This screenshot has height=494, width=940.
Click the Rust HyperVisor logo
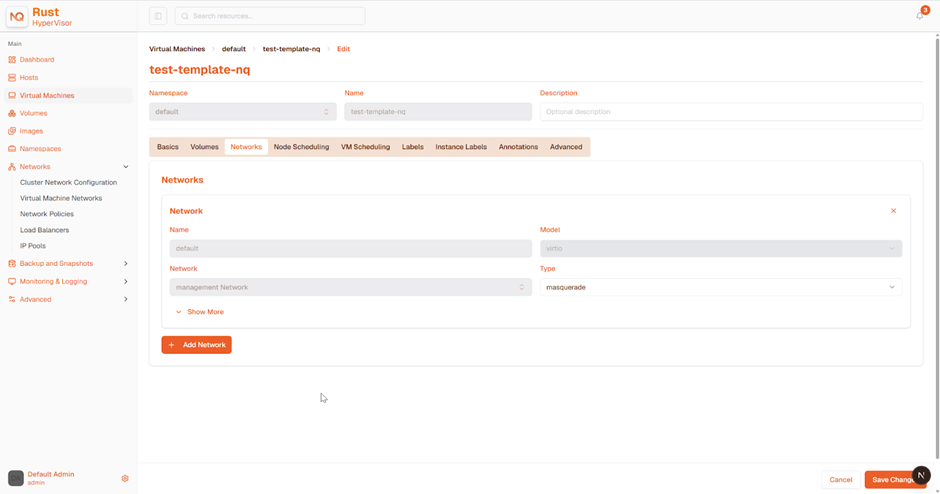click(x=17, y=17)
